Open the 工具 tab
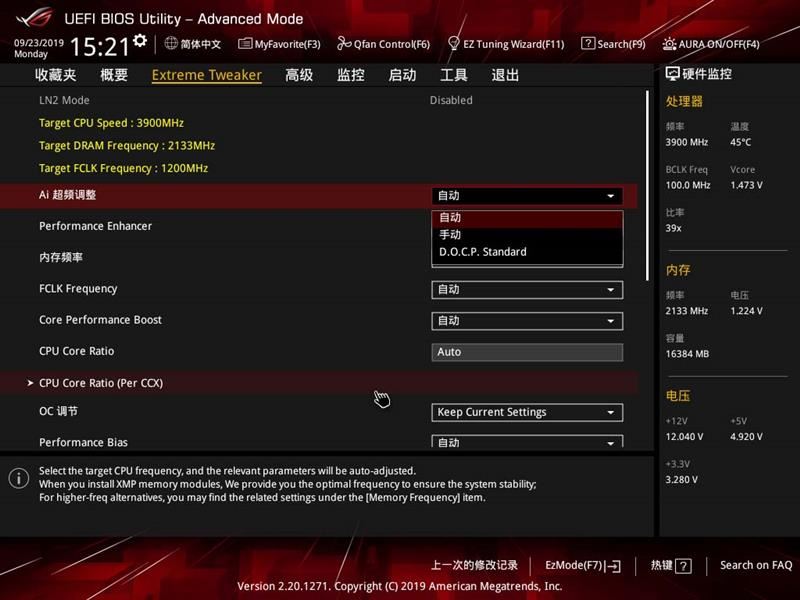800x600 pixels. [x=454, y=75]
